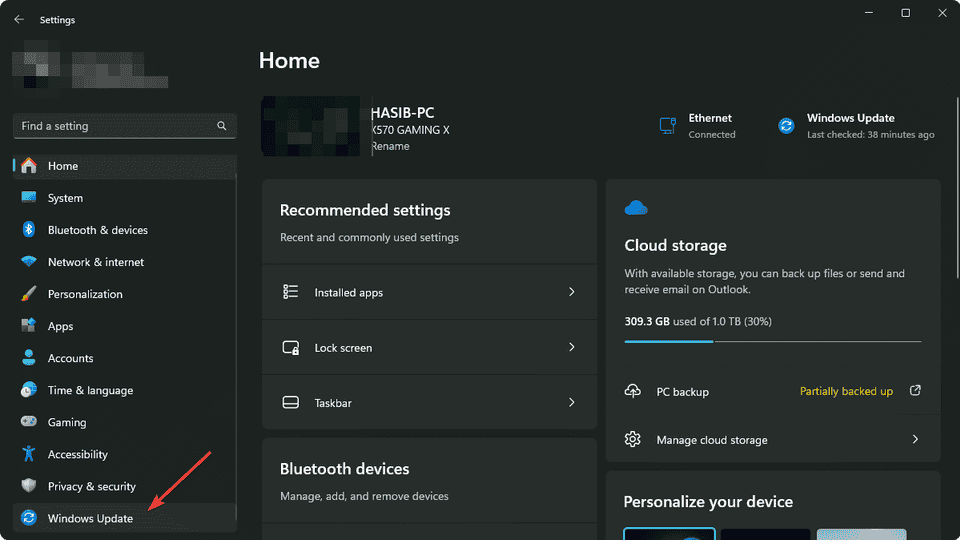Image resolution: width=960 pixels, height=540 pixels.
Task: Maximize the Settings window
Action: click(906, 13)
